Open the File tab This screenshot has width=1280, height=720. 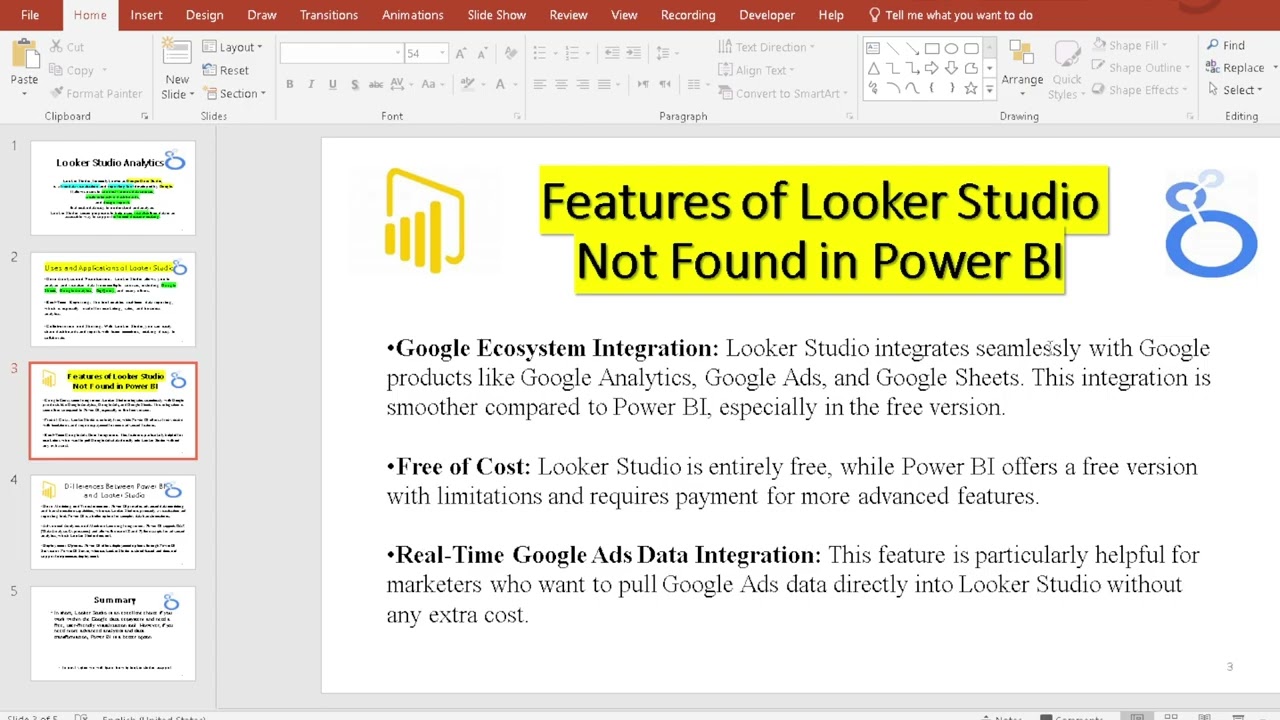pos(30,15)
